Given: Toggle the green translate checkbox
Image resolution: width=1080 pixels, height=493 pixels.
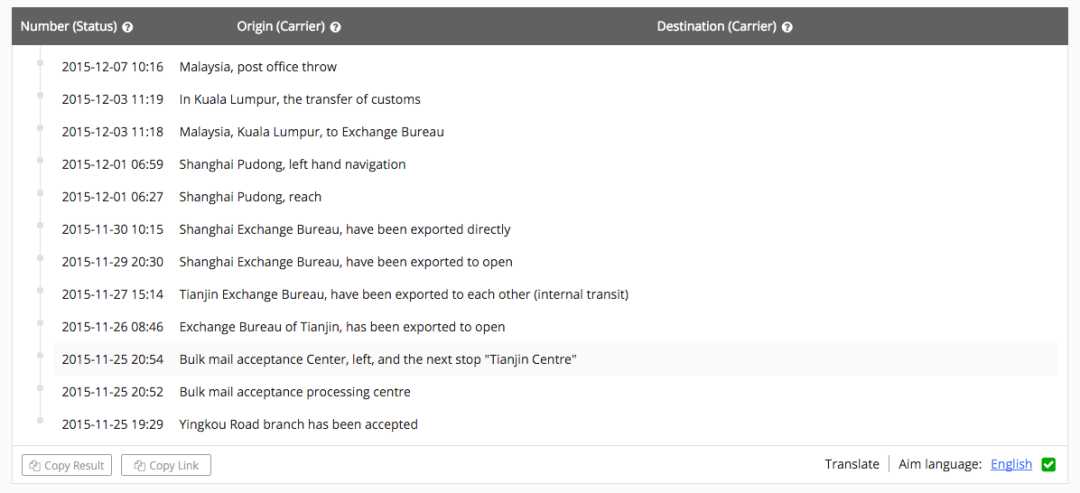Looking at the screenshot, I should (x=1048, y=464).
